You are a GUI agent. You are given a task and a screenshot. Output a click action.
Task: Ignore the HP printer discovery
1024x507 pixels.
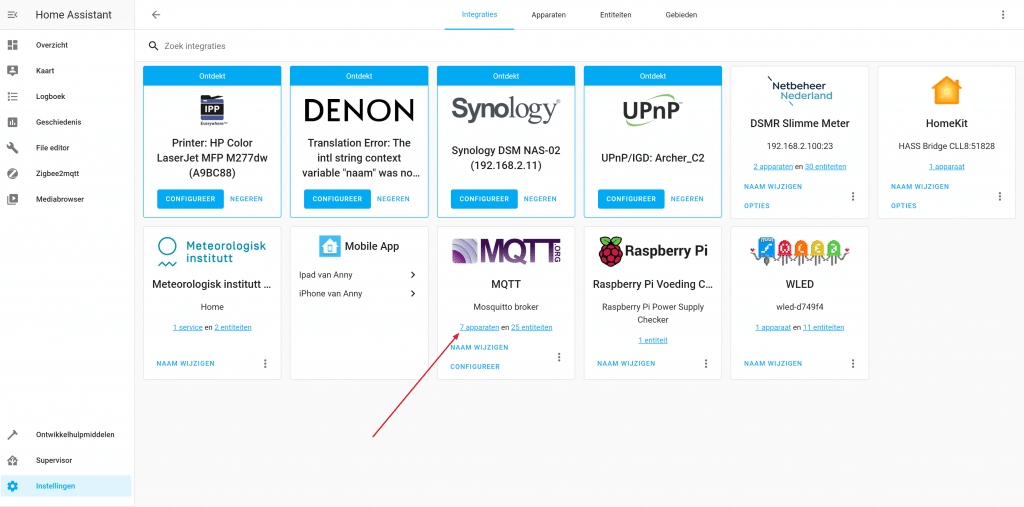point(246,199)
